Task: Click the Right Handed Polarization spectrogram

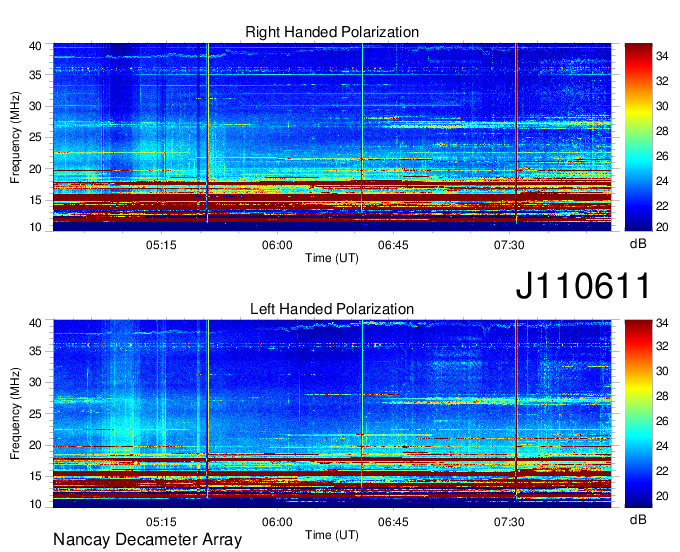Action: [x=332, y=137]
